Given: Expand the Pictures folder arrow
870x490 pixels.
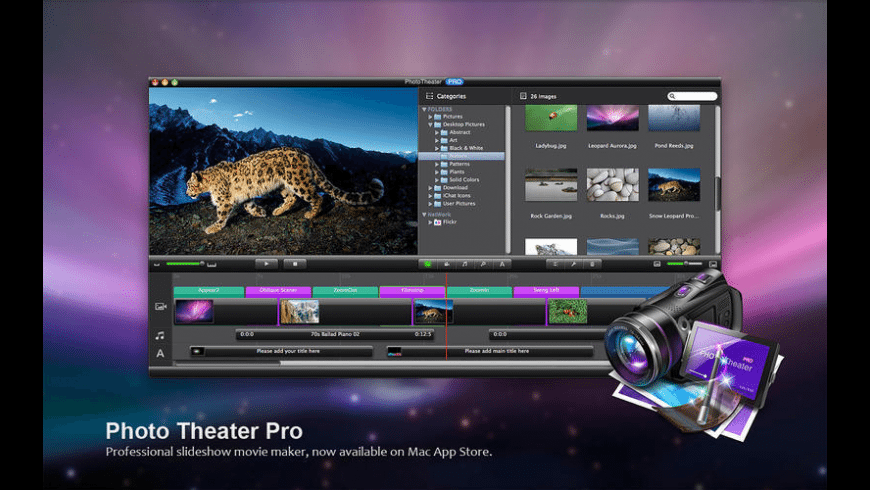Looking at the screenshot, I should [x=430, y=117].
